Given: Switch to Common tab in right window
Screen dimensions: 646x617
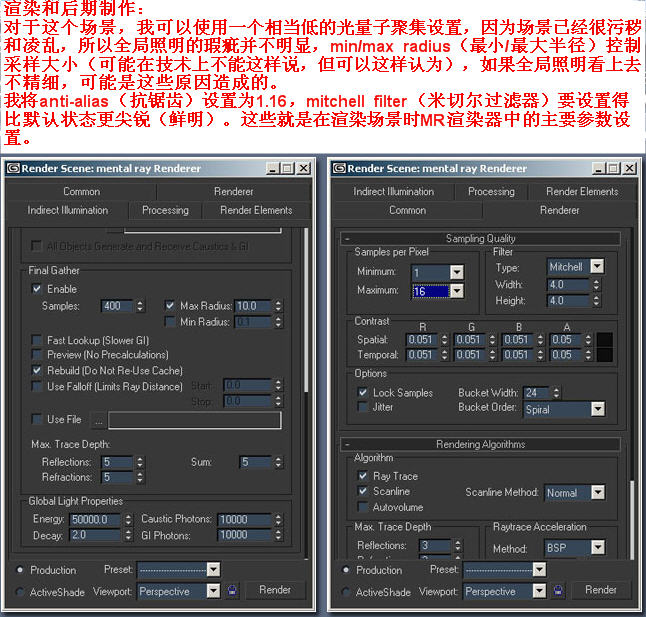Looking at the screenshot, I should tap(407, 210).
